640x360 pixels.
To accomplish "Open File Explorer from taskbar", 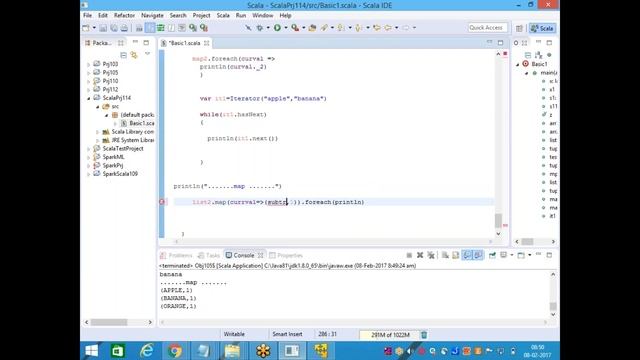I will pos(233,351).
